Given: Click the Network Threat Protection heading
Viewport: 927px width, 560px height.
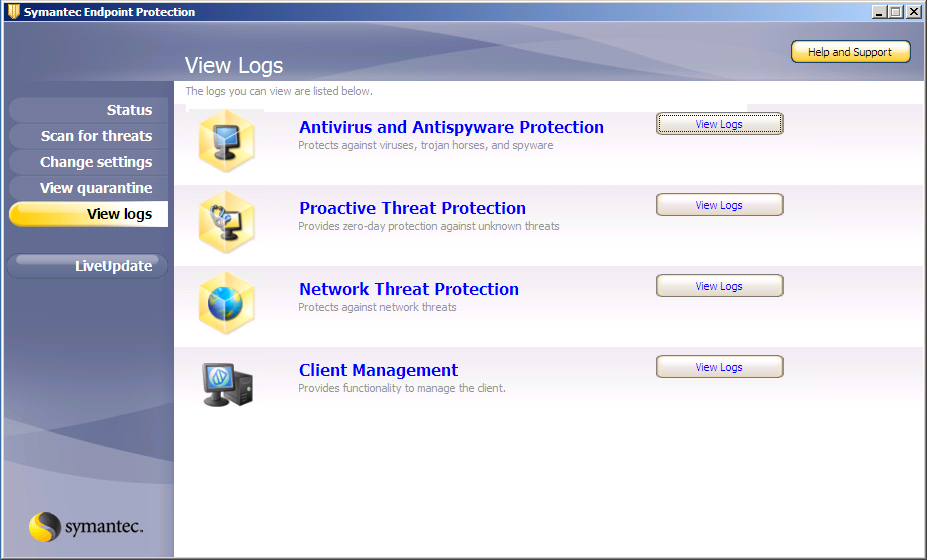Looking at the screenshot, I should (x=409, y=289).
